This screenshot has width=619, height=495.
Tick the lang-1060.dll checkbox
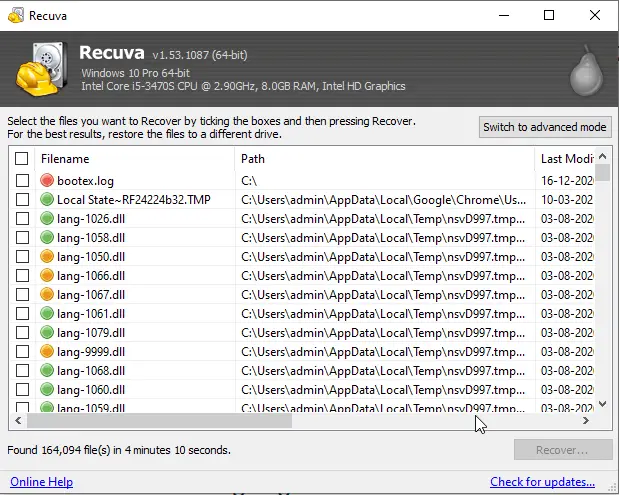[x=23, y=390]
